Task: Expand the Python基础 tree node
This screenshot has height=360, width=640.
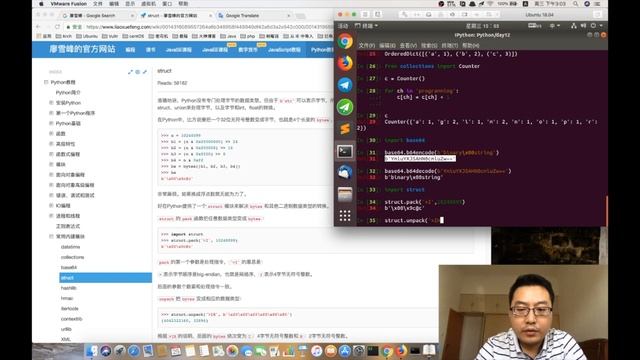Action: tap(51, 123)
